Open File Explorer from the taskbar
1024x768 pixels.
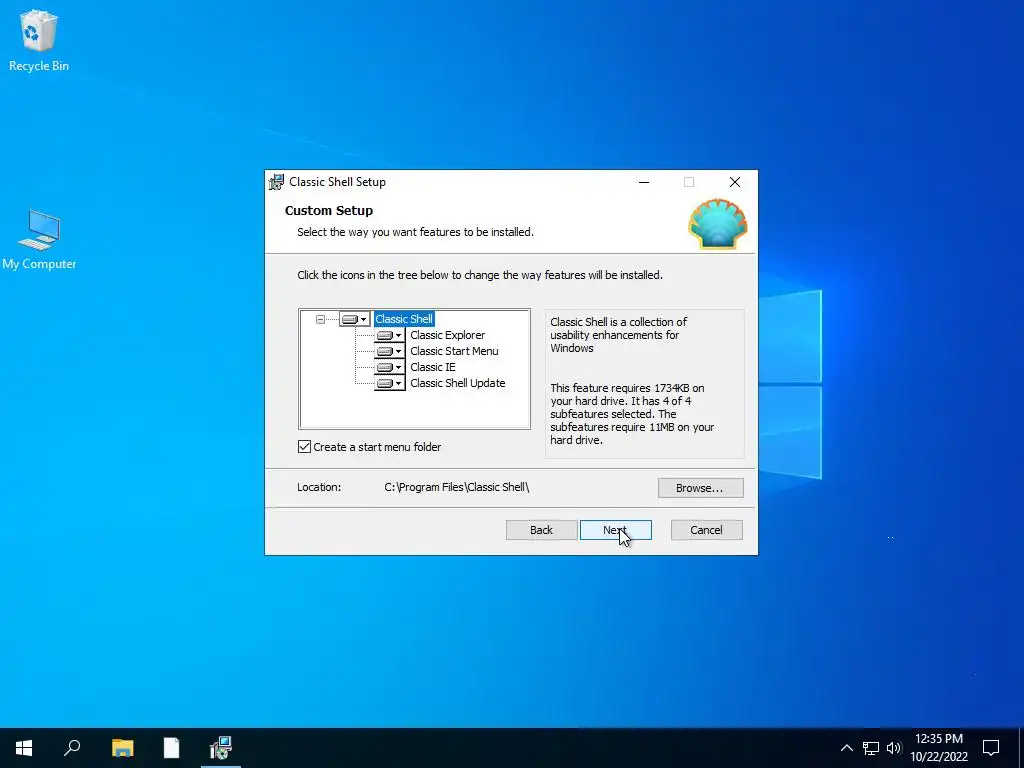coord(122,748)
